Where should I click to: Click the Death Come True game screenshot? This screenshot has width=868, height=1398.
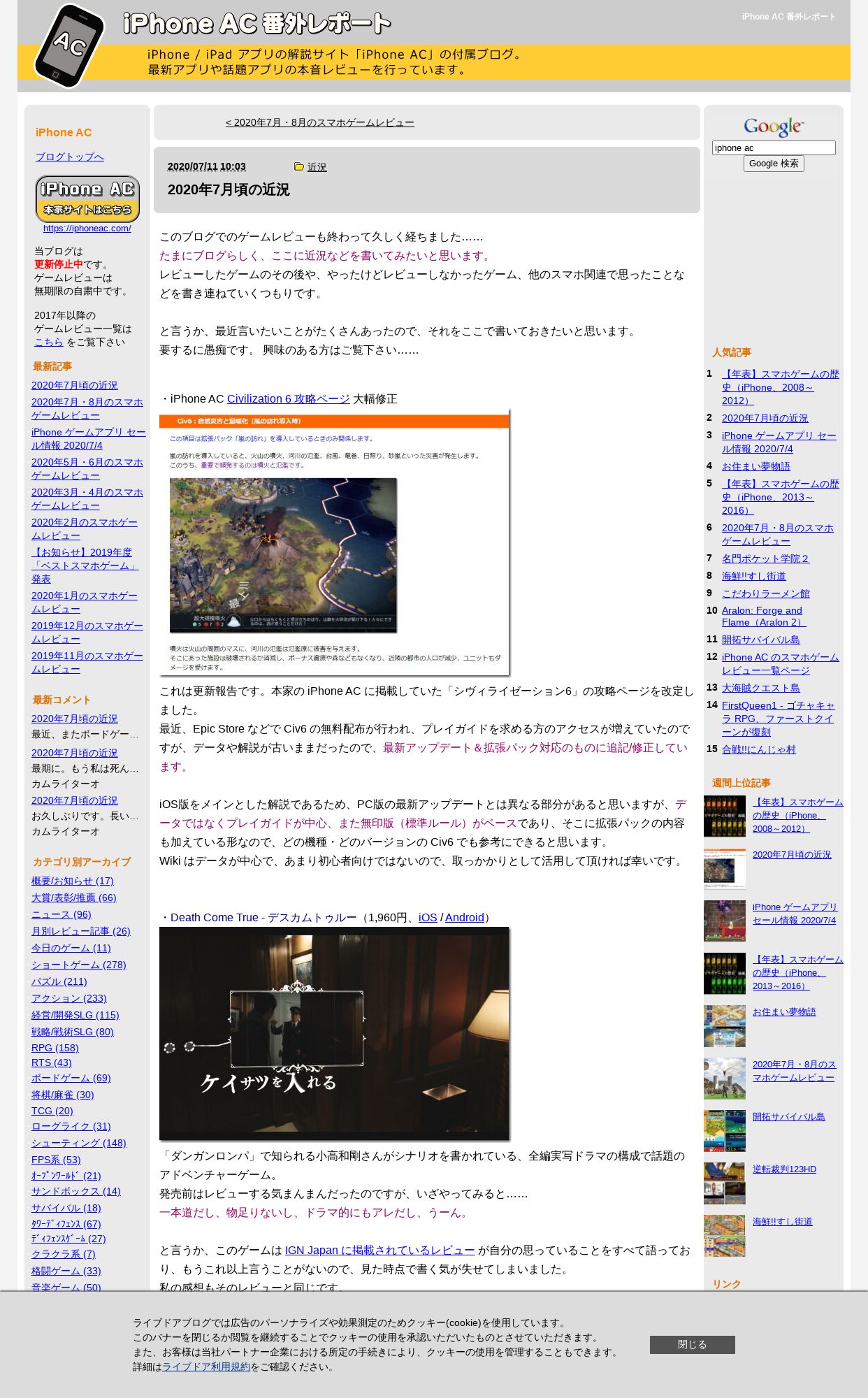point(334,1034)
